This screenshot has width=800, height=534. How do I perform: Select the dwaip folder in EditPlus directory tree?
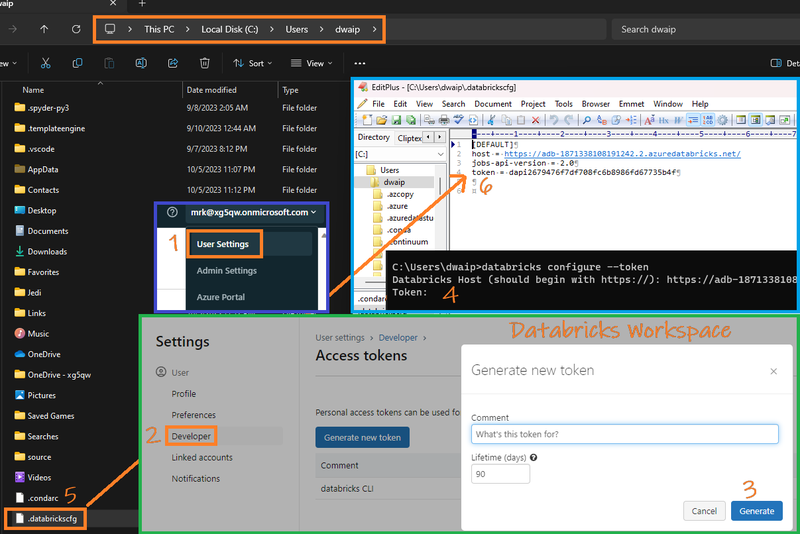click(x=394, y=182)
